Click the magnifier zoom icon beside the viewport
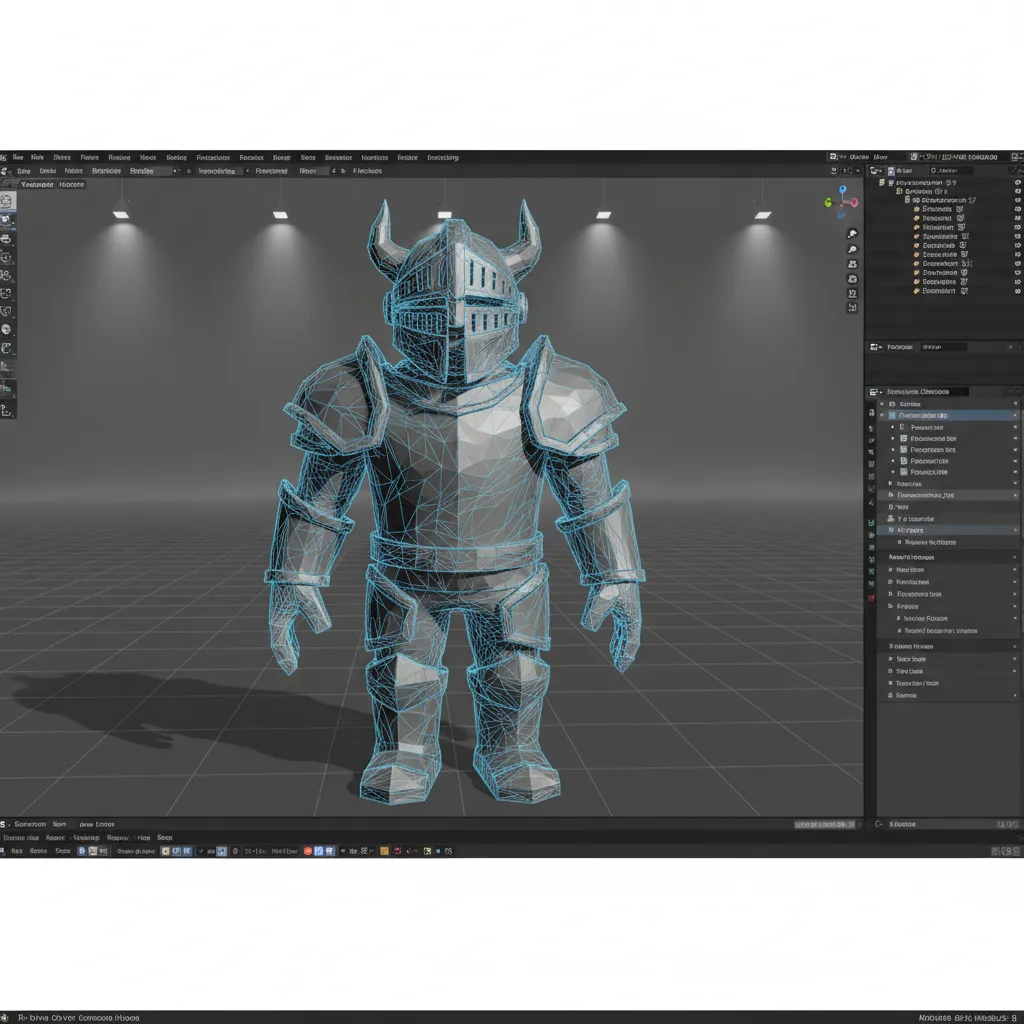 pyautogui.click(x=852, y=248)
